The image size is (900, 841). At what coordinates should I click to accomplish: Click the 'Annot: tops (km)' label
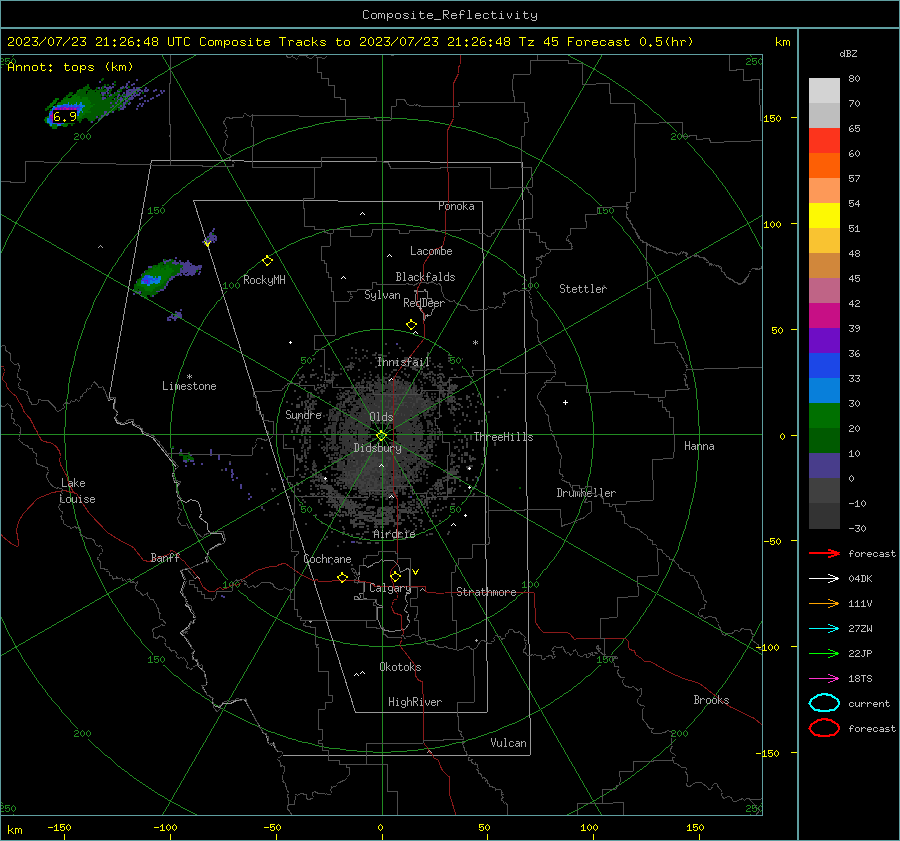point(70,67)
